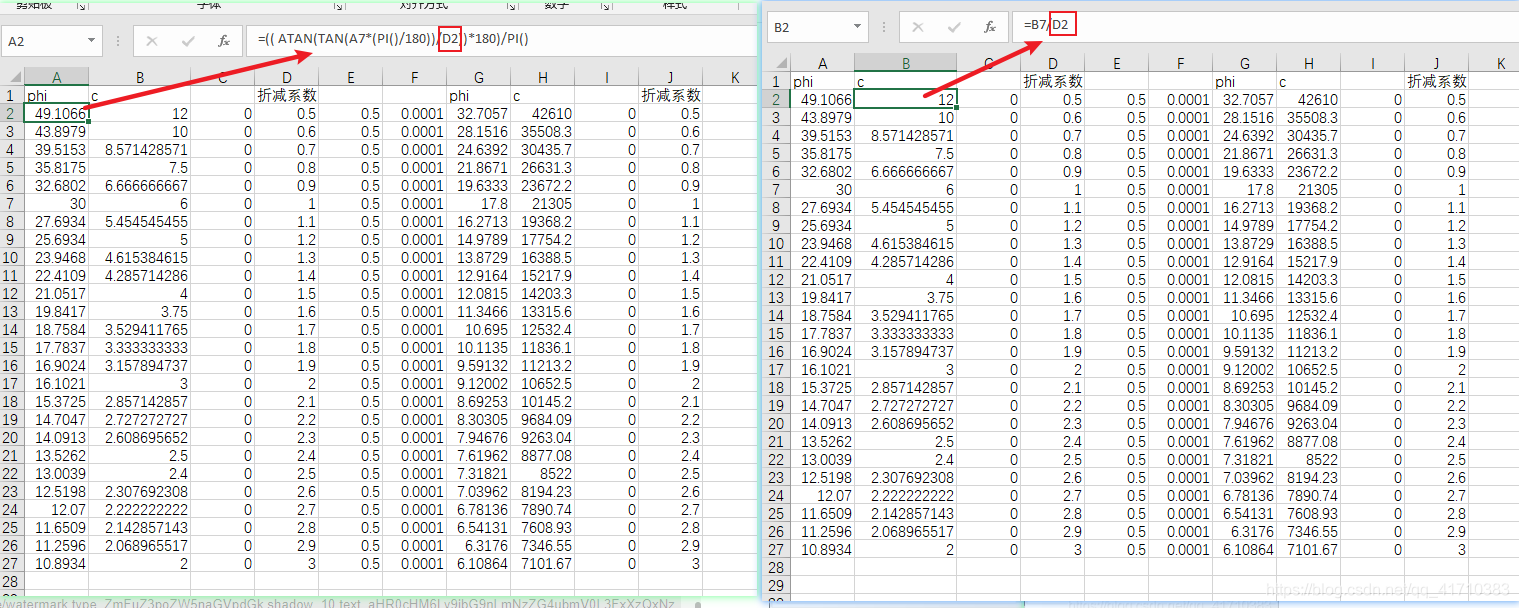Screen dimensions: 1519x608
Task: Click cell A1 'phi' in the left window
Action: point(56,96)
